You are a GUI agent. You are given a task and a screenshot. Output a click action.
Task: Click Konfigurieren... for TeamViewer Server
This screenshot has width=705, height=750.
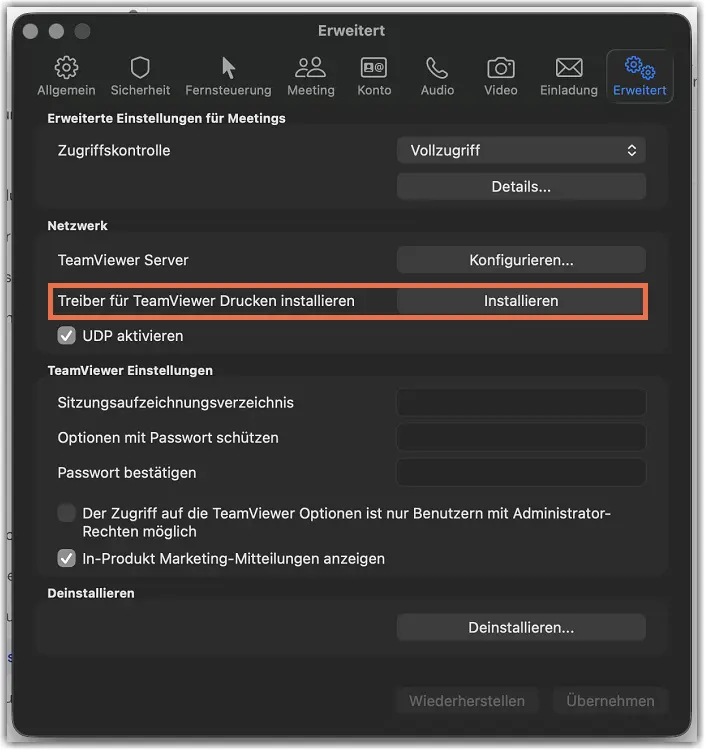[x=521, y=260]
